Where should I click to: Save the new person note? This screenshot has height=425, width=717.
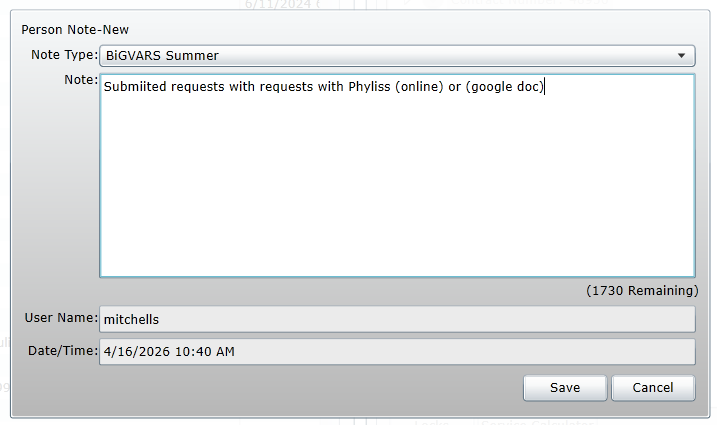(x=565, y=388)
